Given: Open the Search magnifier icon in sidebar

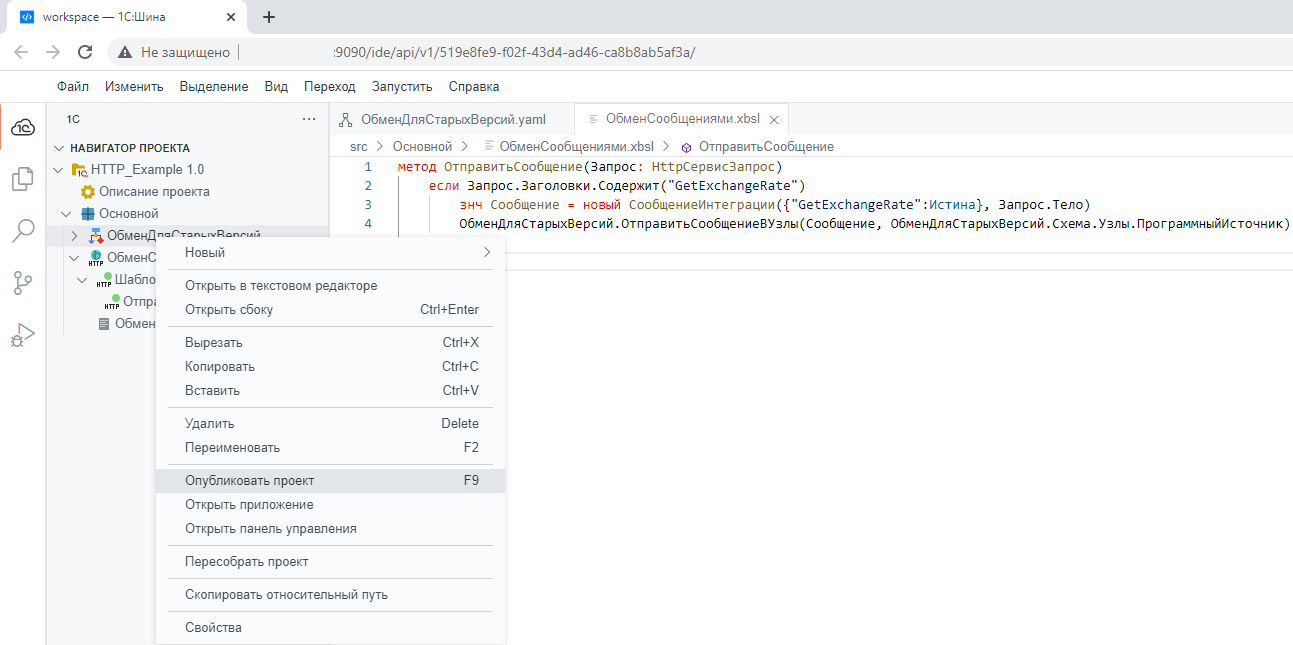Looking at the screenshot, I should (x=22, y=231).
